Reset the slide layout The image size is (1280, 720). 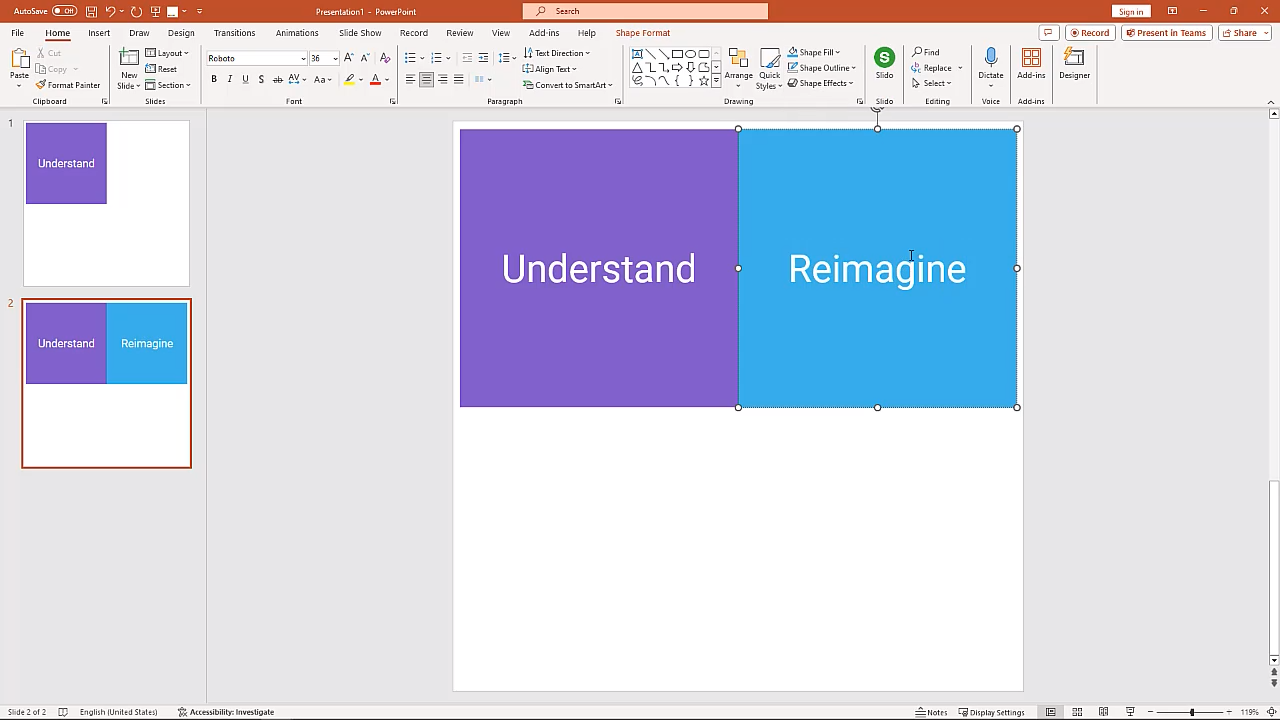(161, 69)
